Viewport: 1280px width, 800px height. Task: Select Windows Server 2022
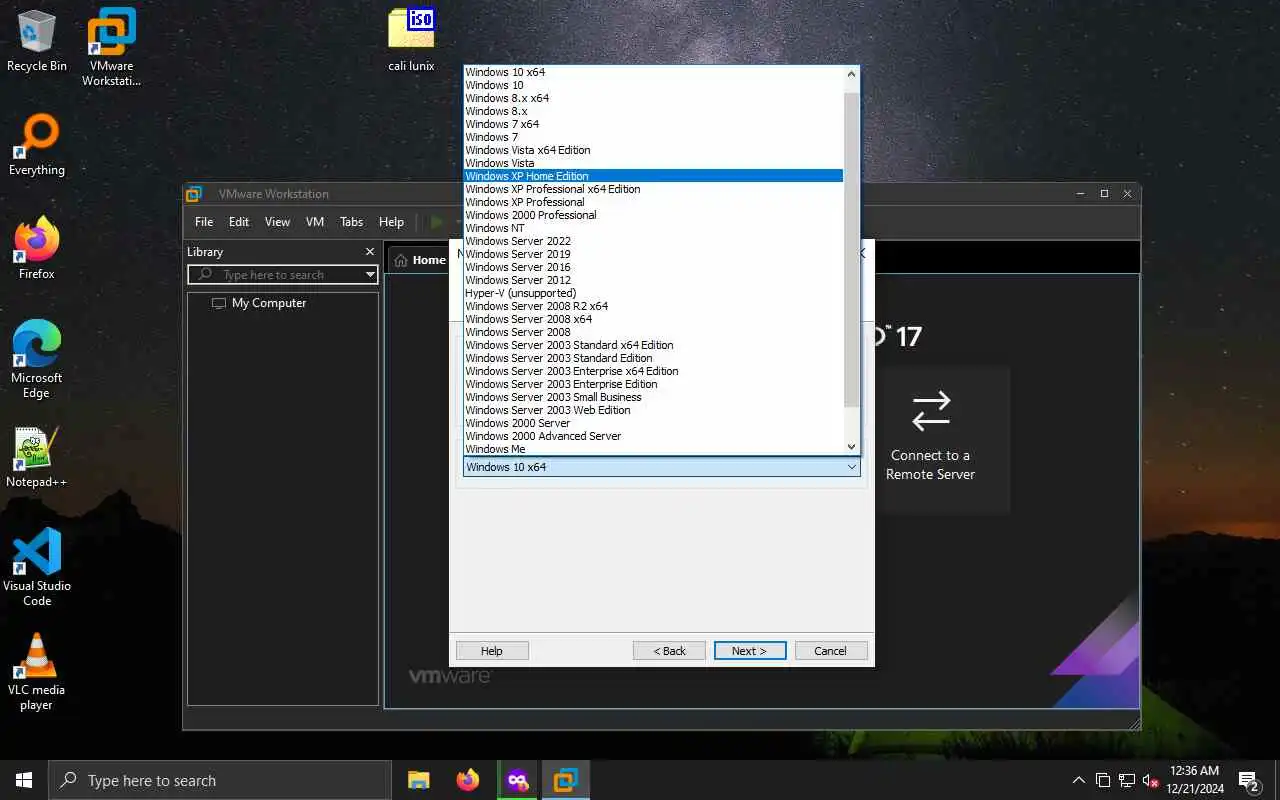(654, 241)
